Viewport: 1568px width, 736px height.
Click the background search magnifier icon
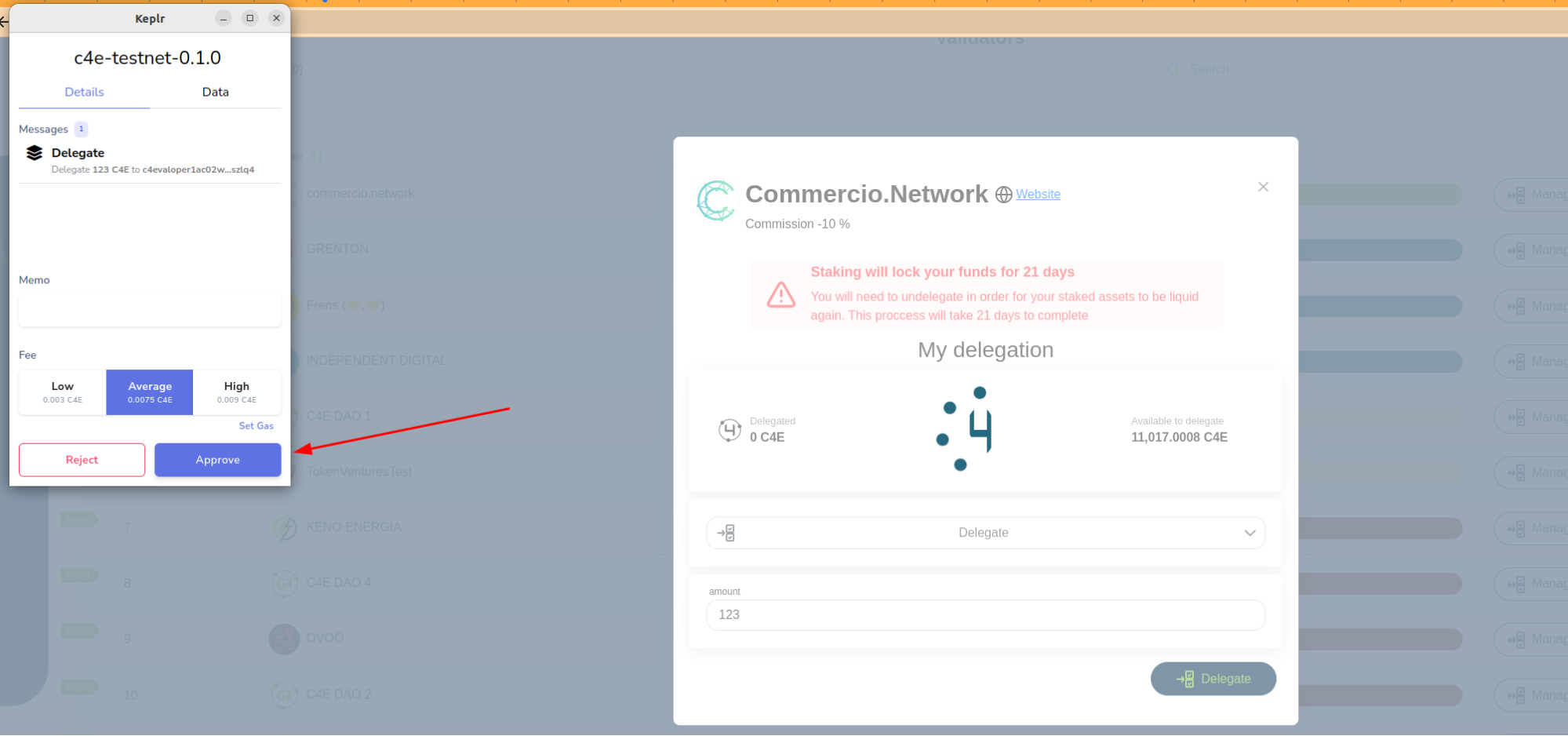pos(1173,69)
